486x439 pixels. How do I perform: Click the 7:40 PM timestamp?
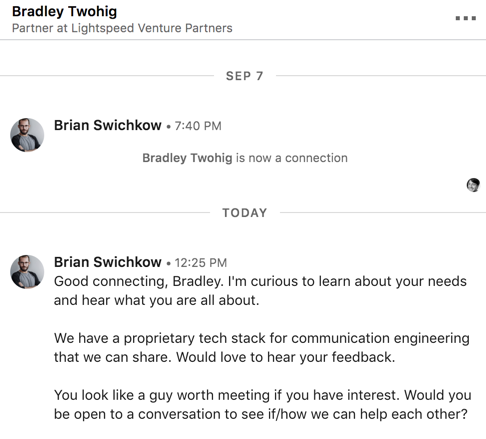[198, 126]
